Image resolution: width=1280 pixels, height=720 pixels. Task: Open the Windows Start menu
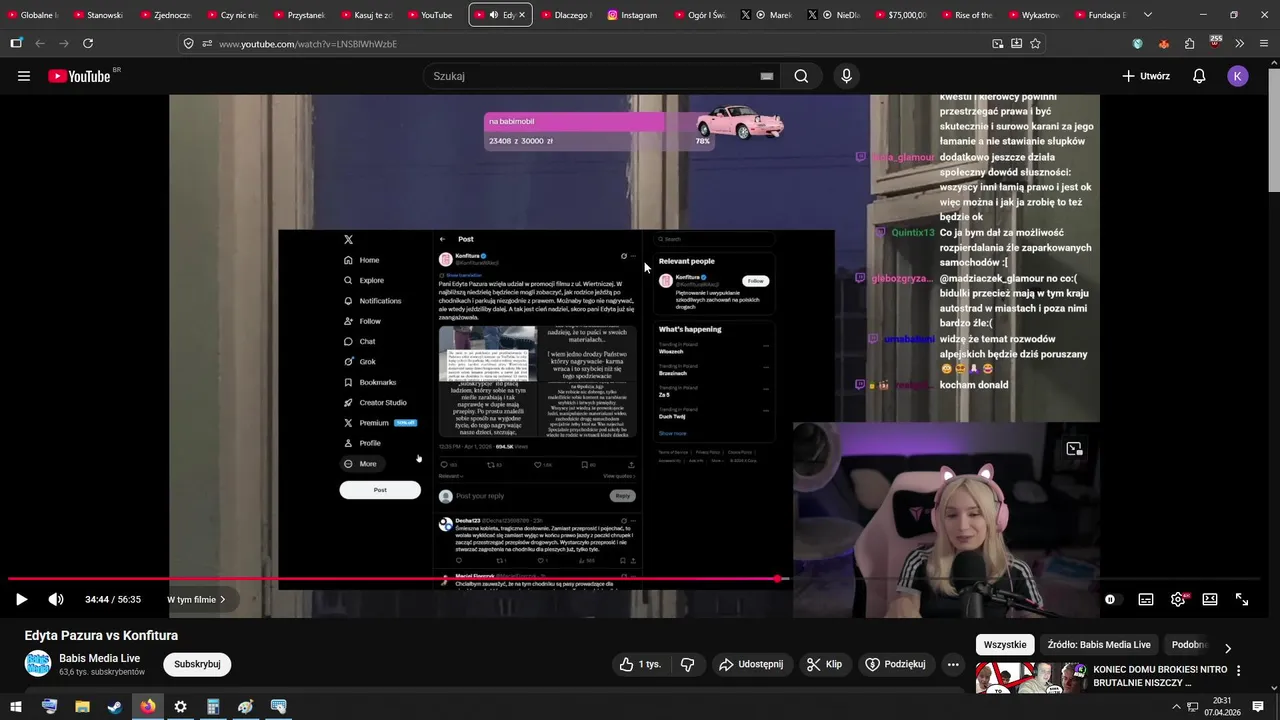click(16, 706)
